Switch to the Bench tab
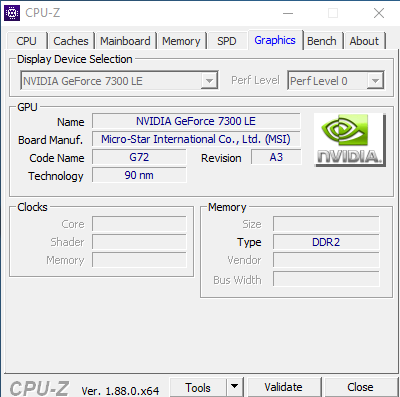400x397 pixels. pos(322,41)
